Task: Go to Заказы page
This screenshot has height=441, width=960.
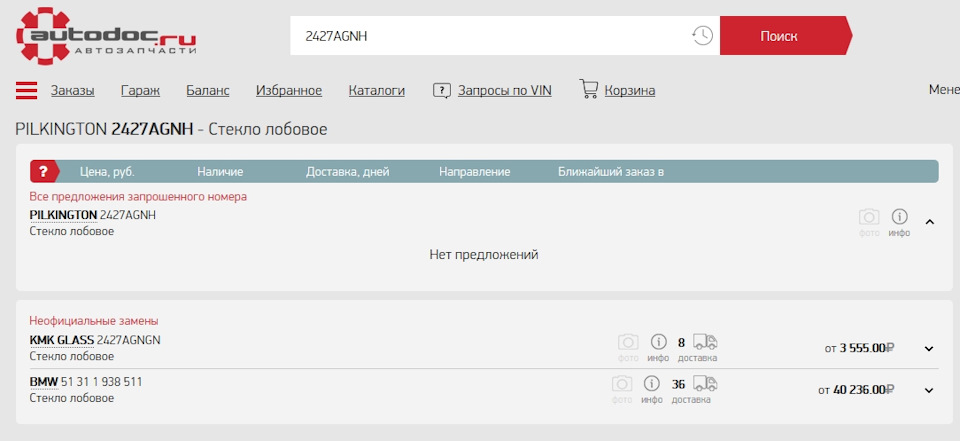Action: coord(72,91)
